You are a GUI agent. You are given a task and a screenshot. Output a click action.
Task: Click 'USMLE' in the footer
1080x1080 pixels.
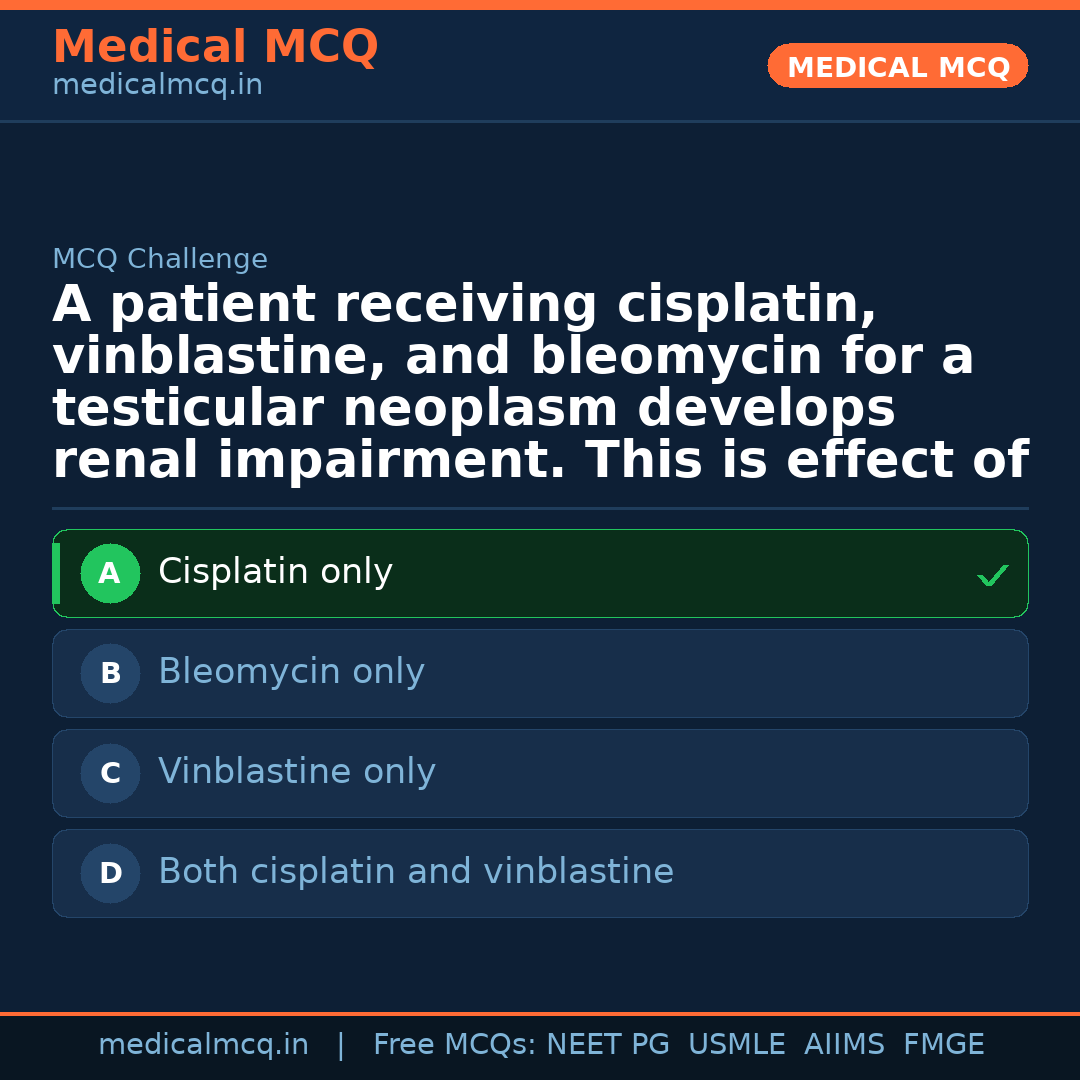coord(736,1045)
